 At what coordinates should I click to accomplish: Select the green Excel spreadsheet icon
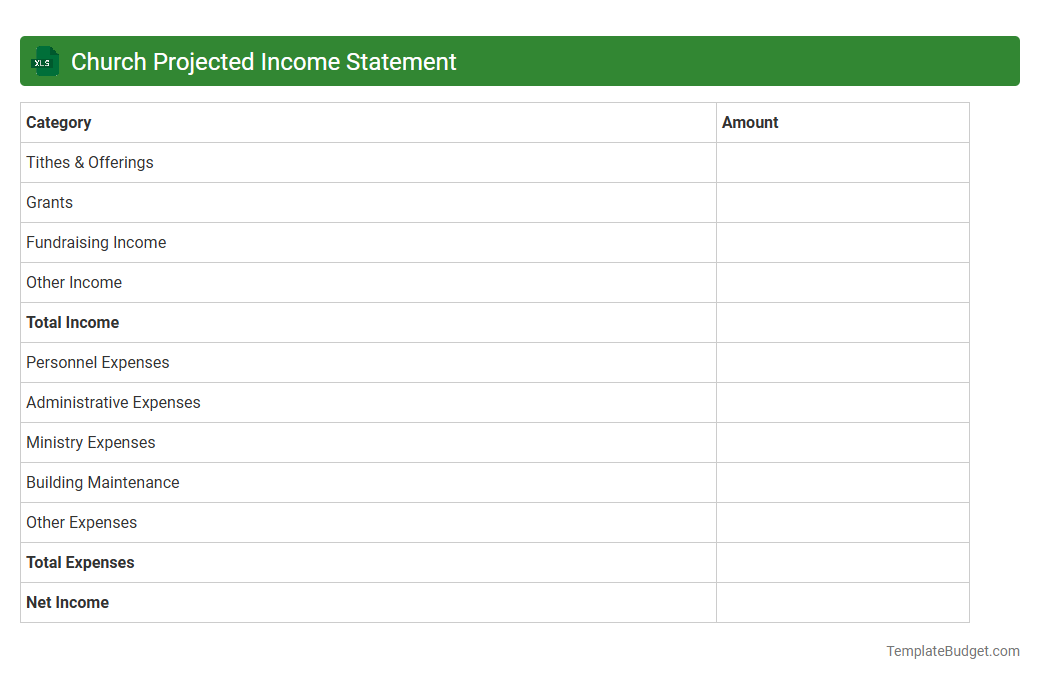pyautogui.click(x=44, y=61)
